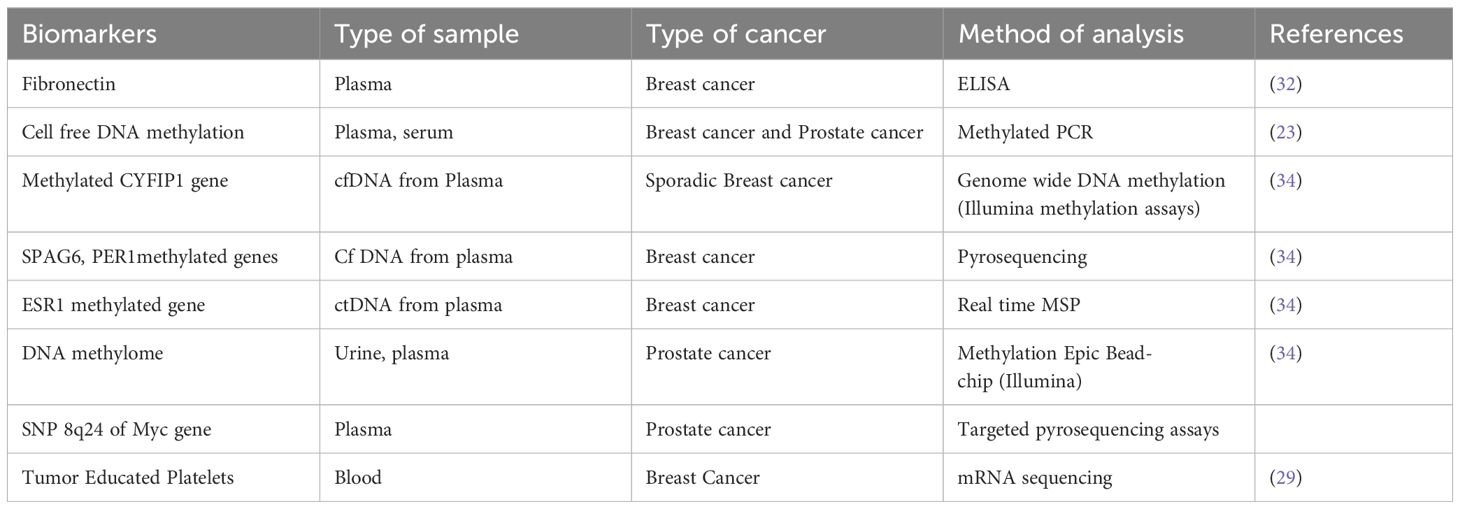Open reference 34 in Methylated CYFIP1 gene row
Screen dimensions: 1460x509
(1286, 181)
